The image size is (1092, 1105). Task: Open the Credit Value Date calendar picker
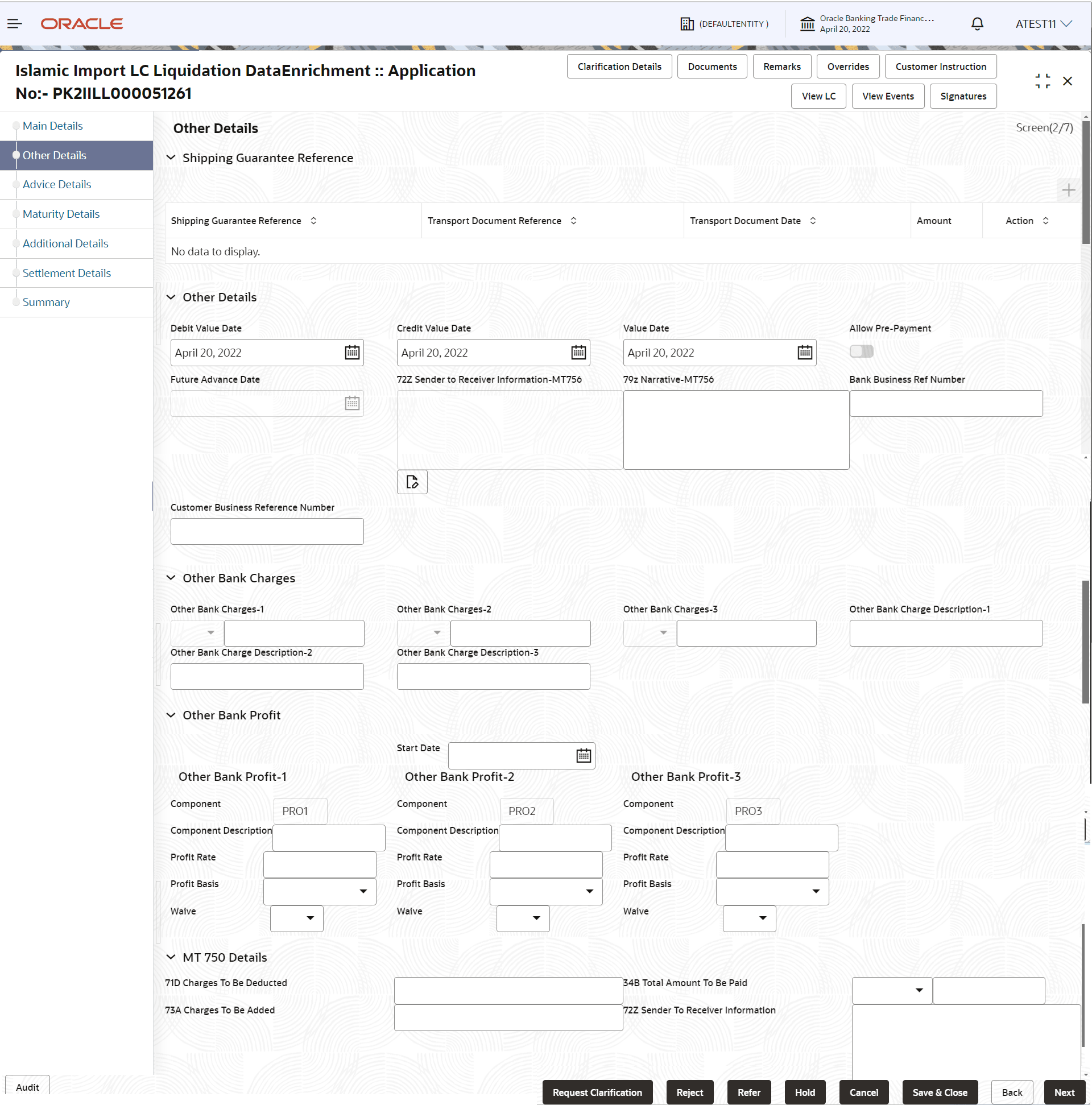pos(578,353)
